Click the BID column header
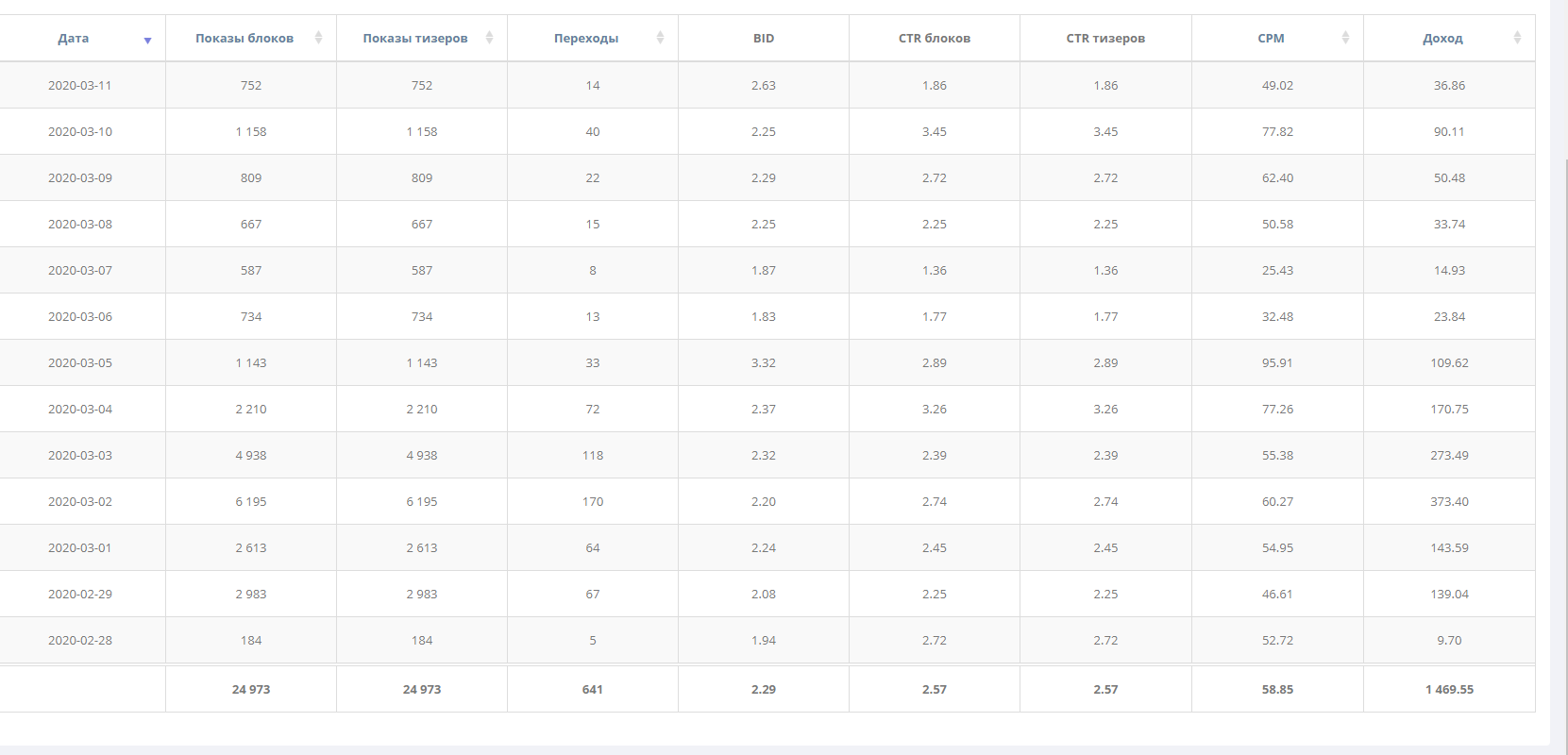 764,39
